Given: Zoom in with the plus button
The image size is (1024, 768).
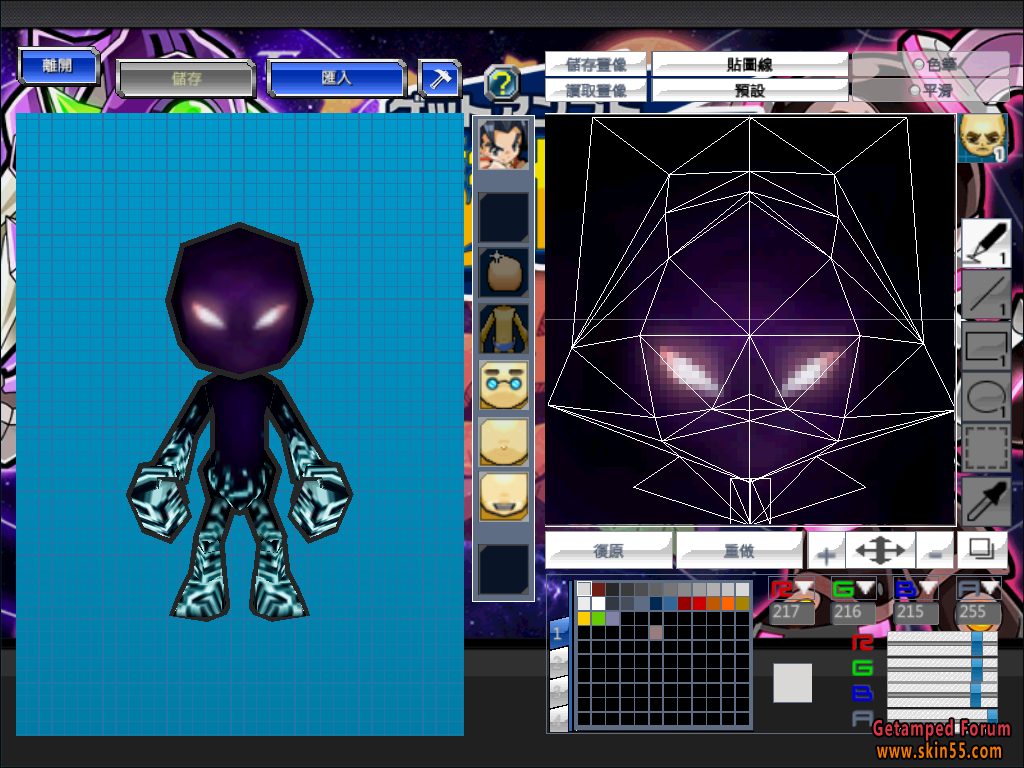Looking at the screenshot, I should (826, 551).
